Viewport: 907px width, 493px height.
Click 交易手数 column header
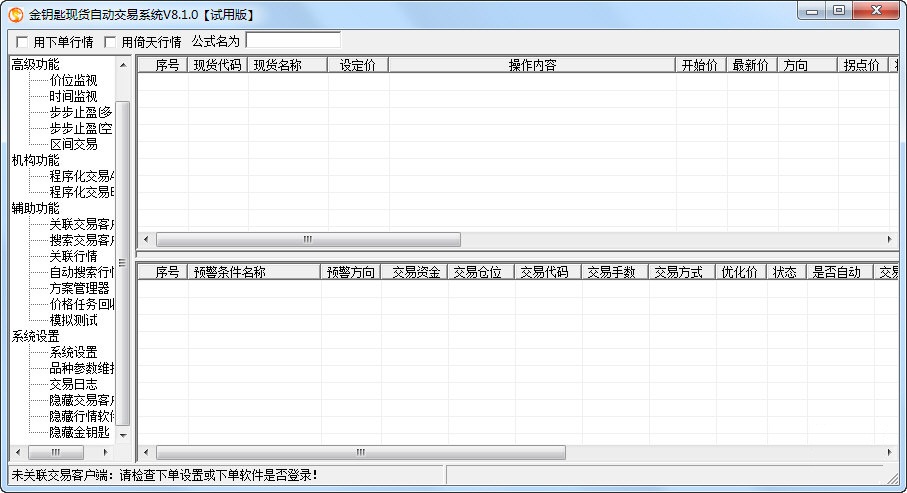[x=615, y=272]
